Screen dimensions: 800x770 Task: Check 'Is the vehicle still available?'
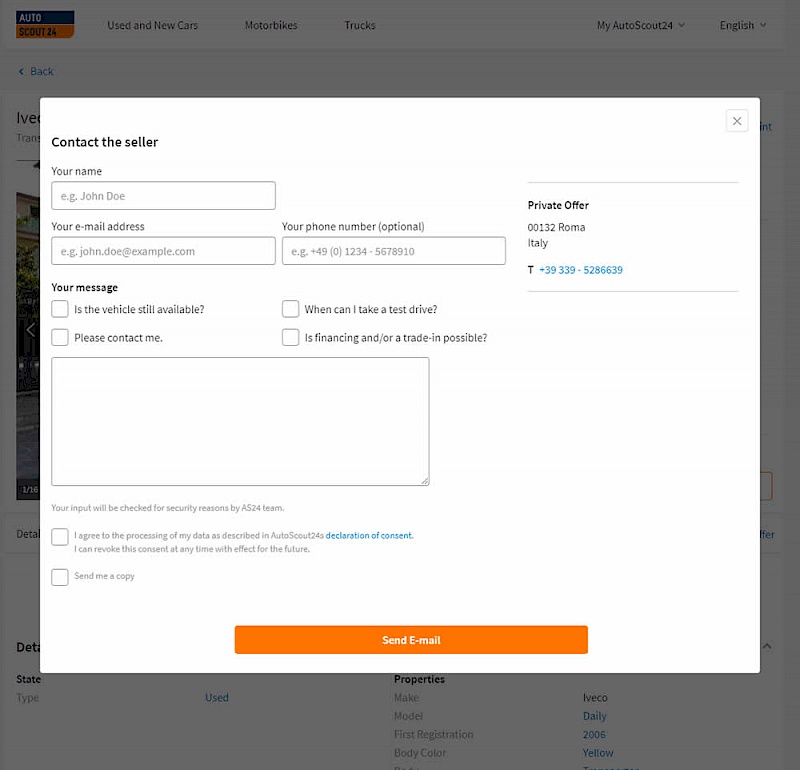[x=60, y=309]
